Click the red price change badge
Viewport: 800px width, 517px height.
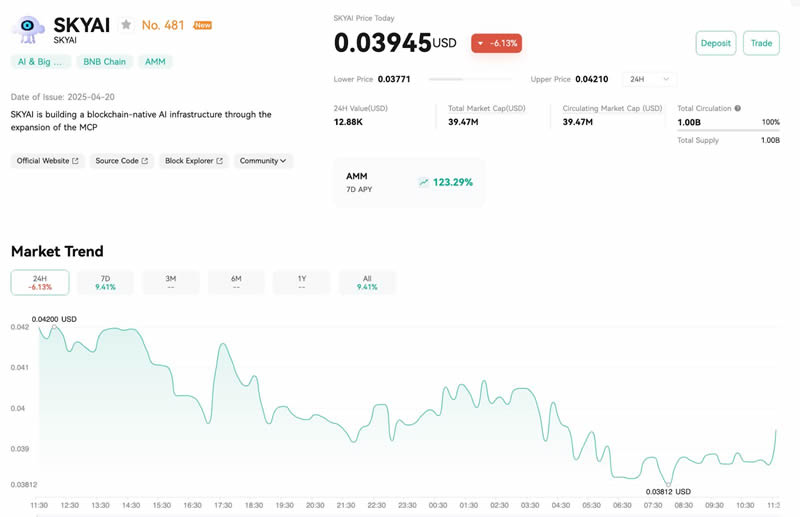[x=496, y=43]
